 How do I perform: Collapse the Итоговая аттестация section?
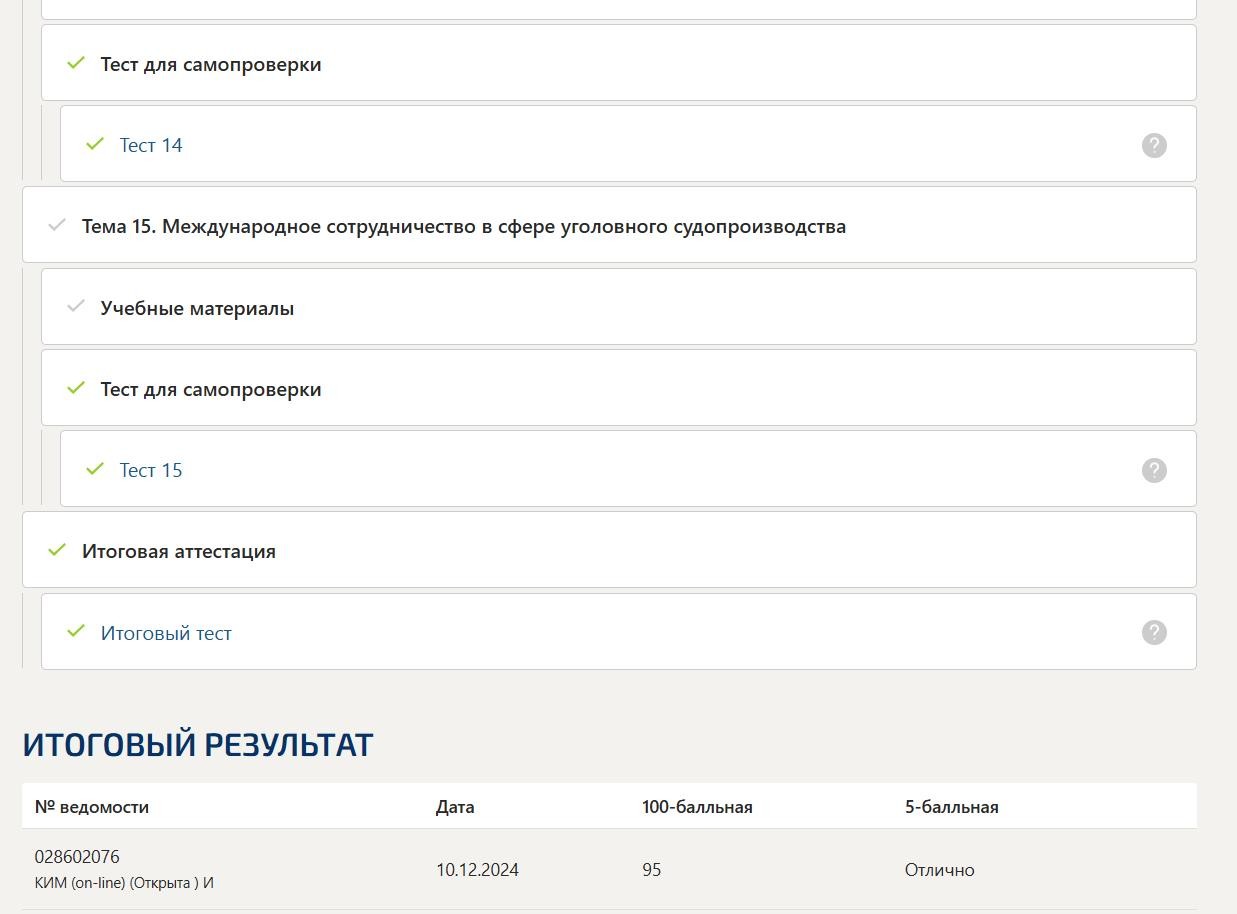(x=609, y=550)
